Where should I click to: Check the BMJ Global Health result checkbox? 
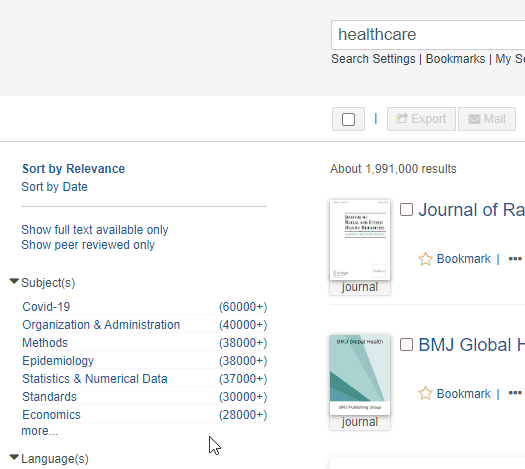pos(406,344)
